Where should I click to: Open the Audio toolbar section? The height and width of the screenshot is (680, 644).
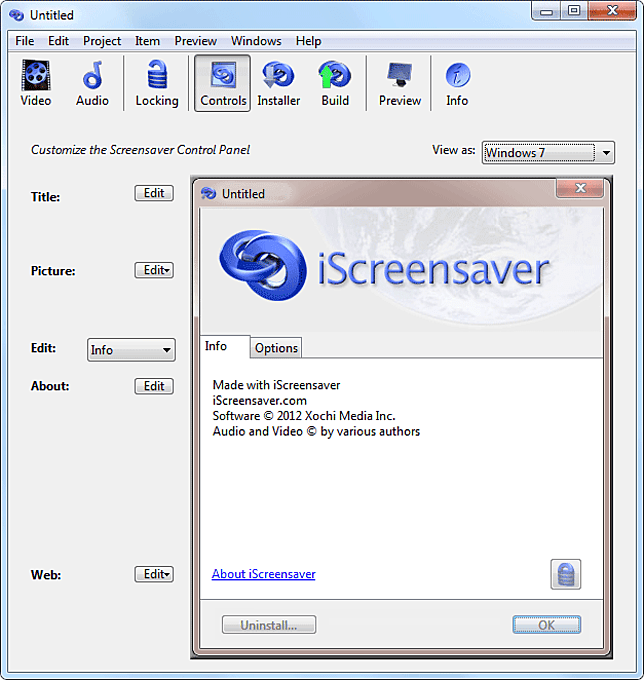pyautogui.click(x=92, y=83)
